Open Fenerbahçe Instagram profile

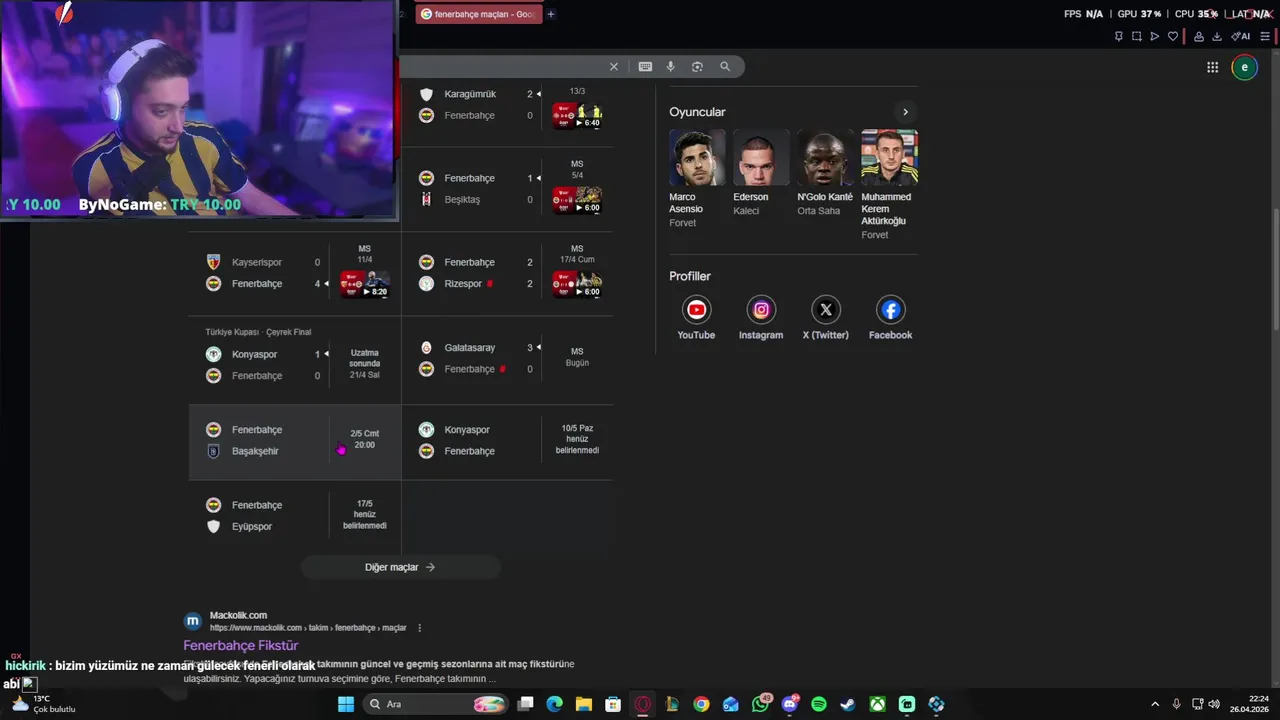pyautogui.click(x=761, y=319)
